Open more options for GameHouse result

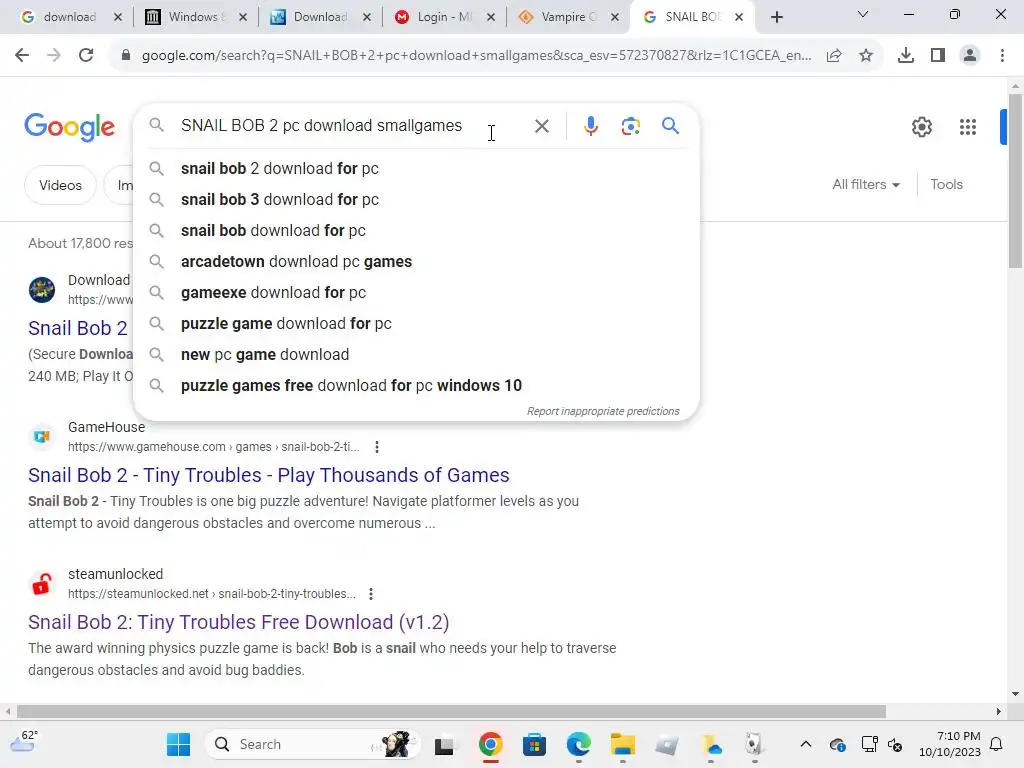click(x=377, y=447)
